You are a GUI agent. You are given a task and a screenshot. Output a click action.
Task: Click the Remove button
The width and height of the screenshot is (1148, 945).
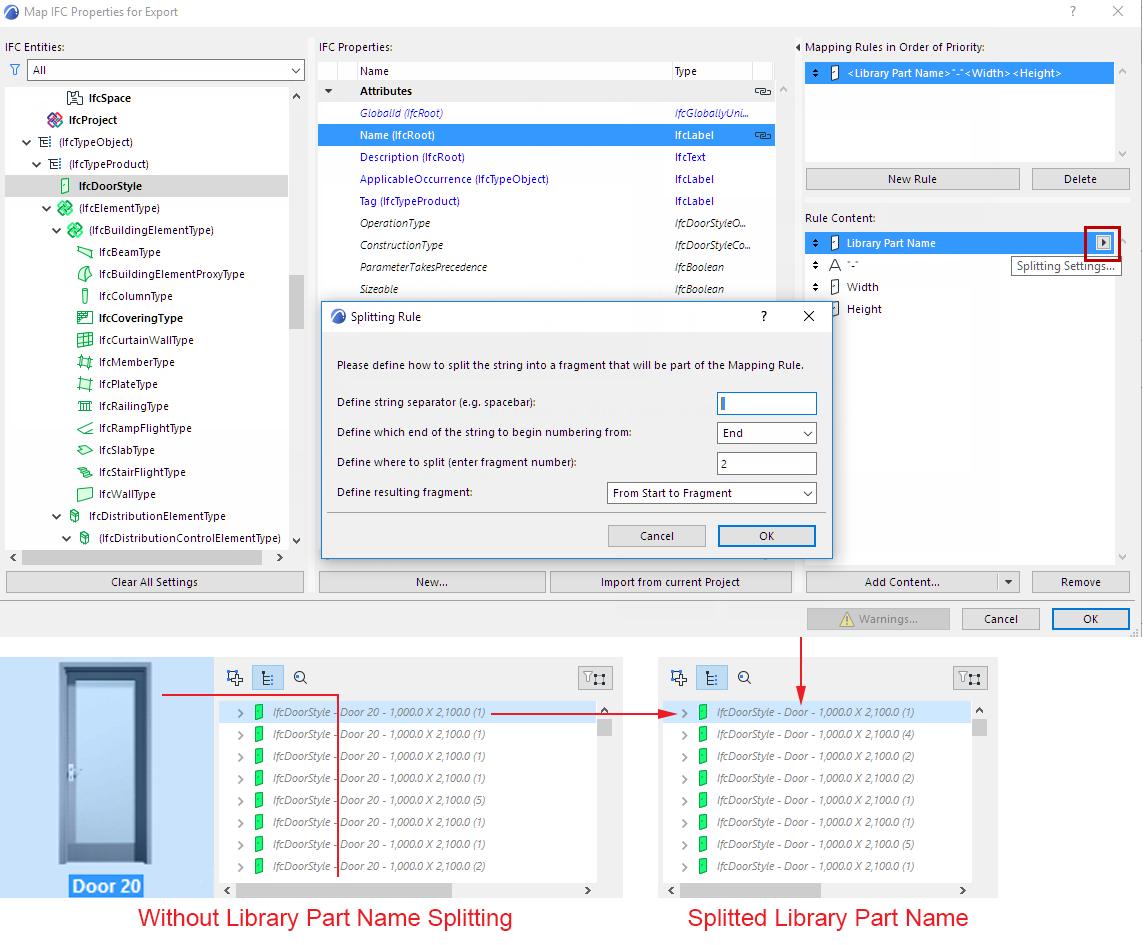[1081, 582]
